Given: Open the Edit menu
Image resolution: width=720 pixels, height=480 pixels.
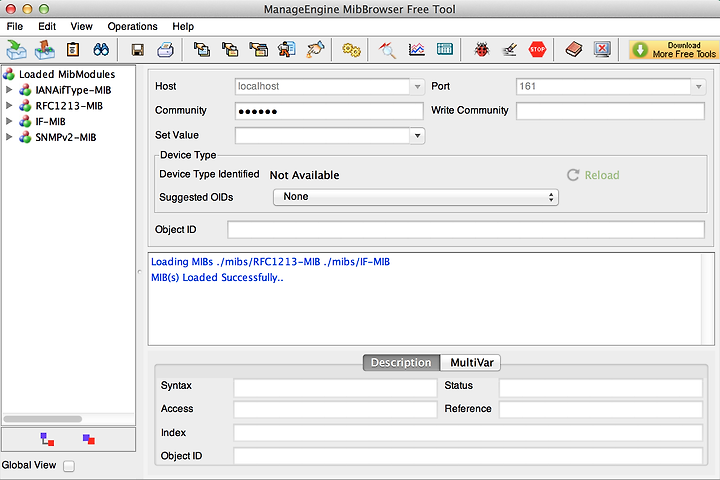Looking at the screenshot, I should (x=47, y=27).
